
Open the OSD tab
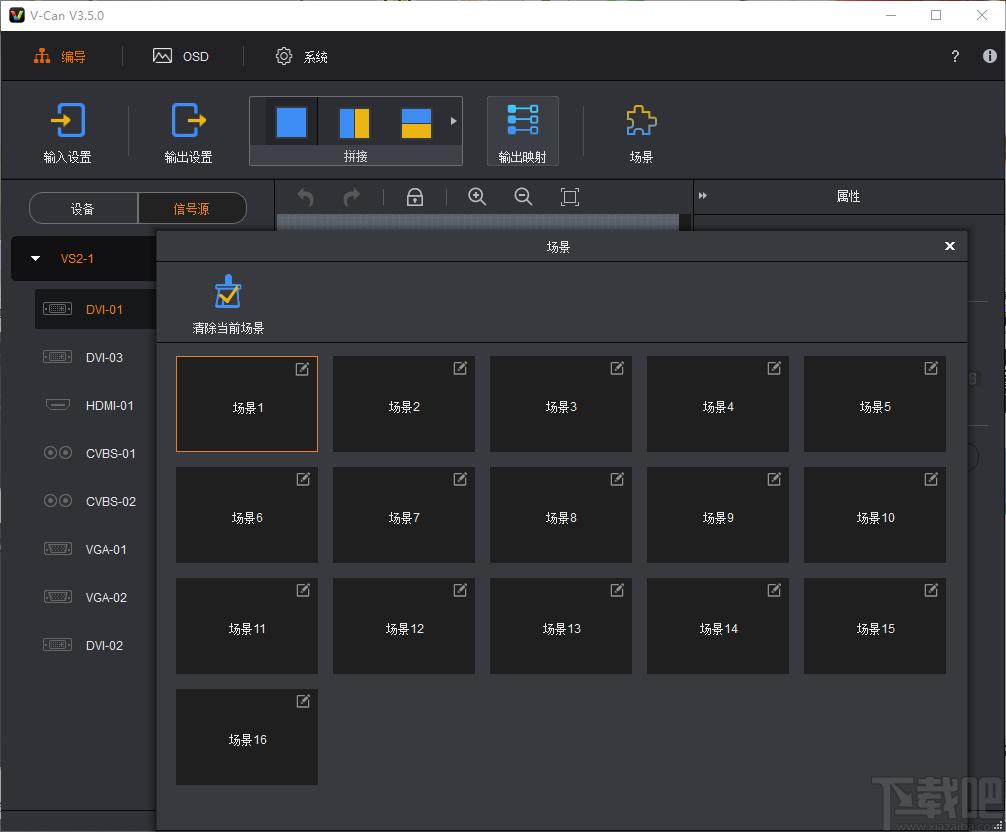181,56
